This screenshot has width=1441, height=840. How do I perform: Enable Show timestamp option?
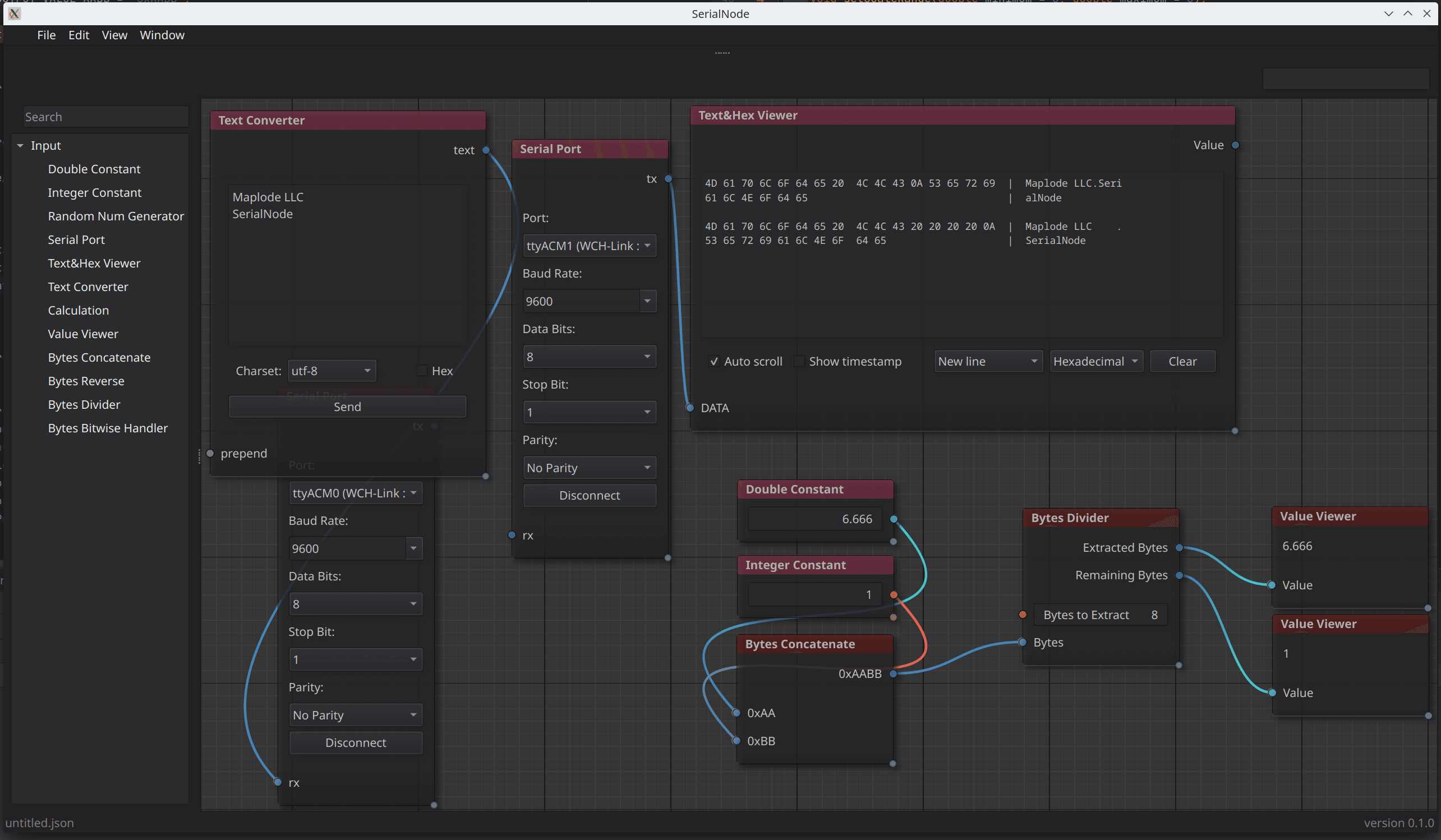pyautogui.click(x=799, y=362)
